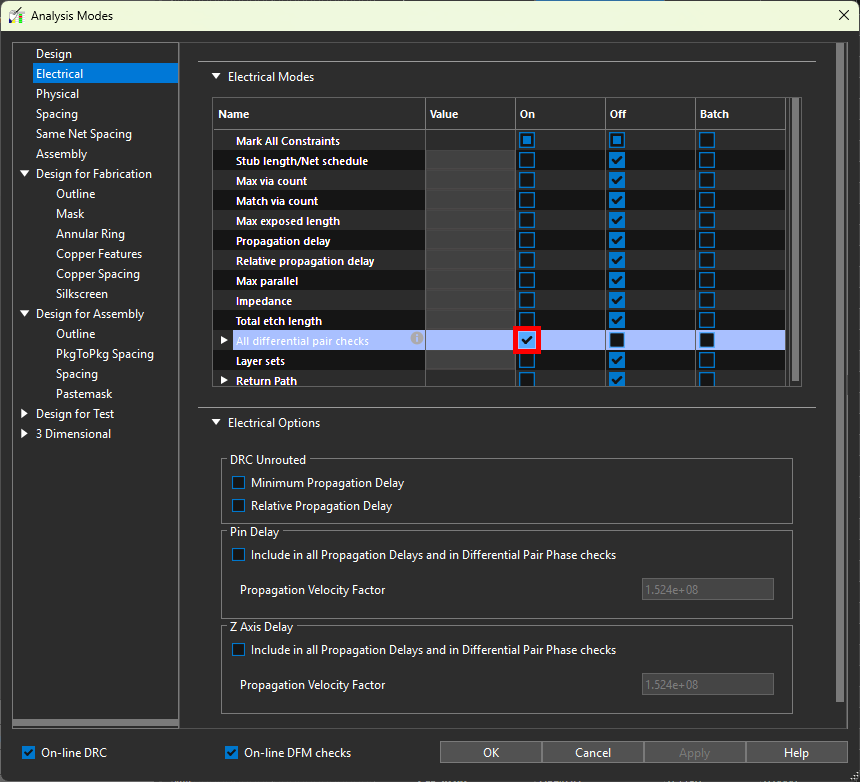860x782 pixels.
Task: Expand the All differential pair checks row
Action: 224,341
